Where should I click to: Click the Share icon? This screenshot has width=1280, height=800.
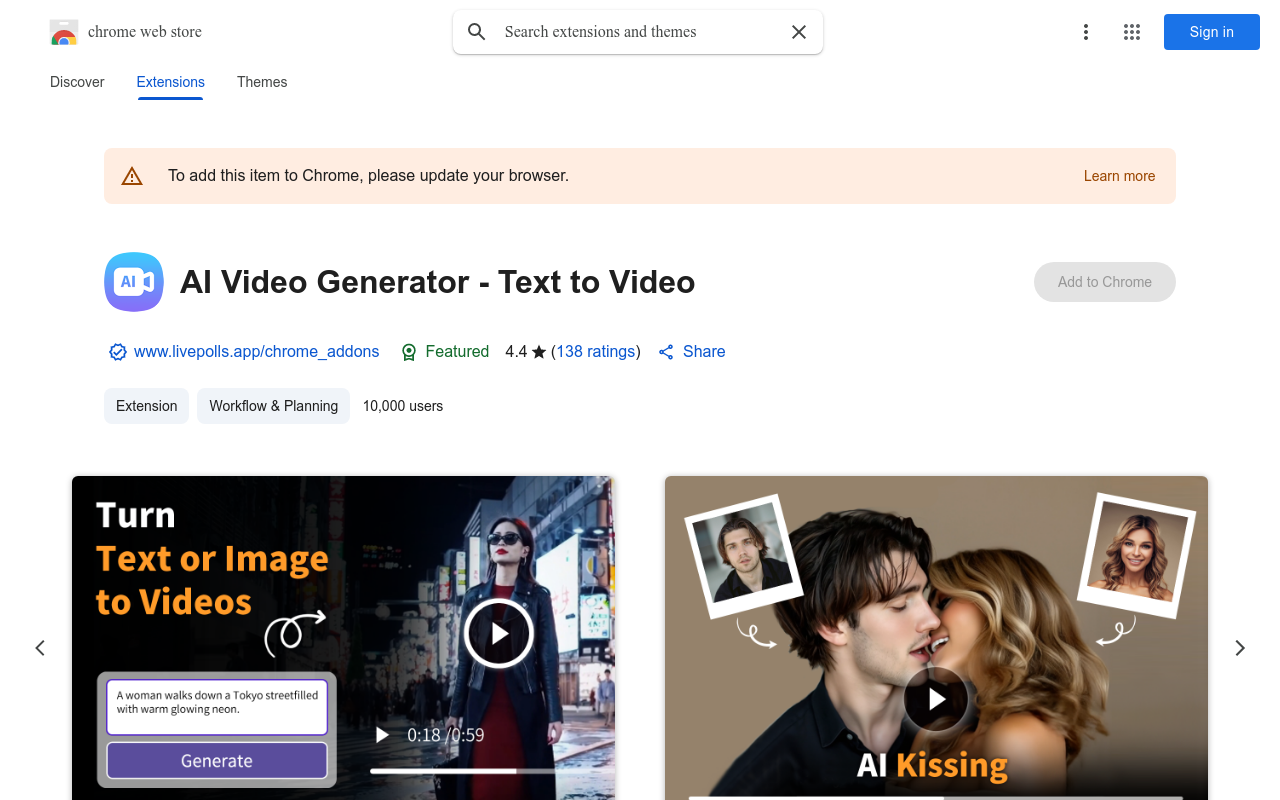pyautogui.click(x=666, y=352)
